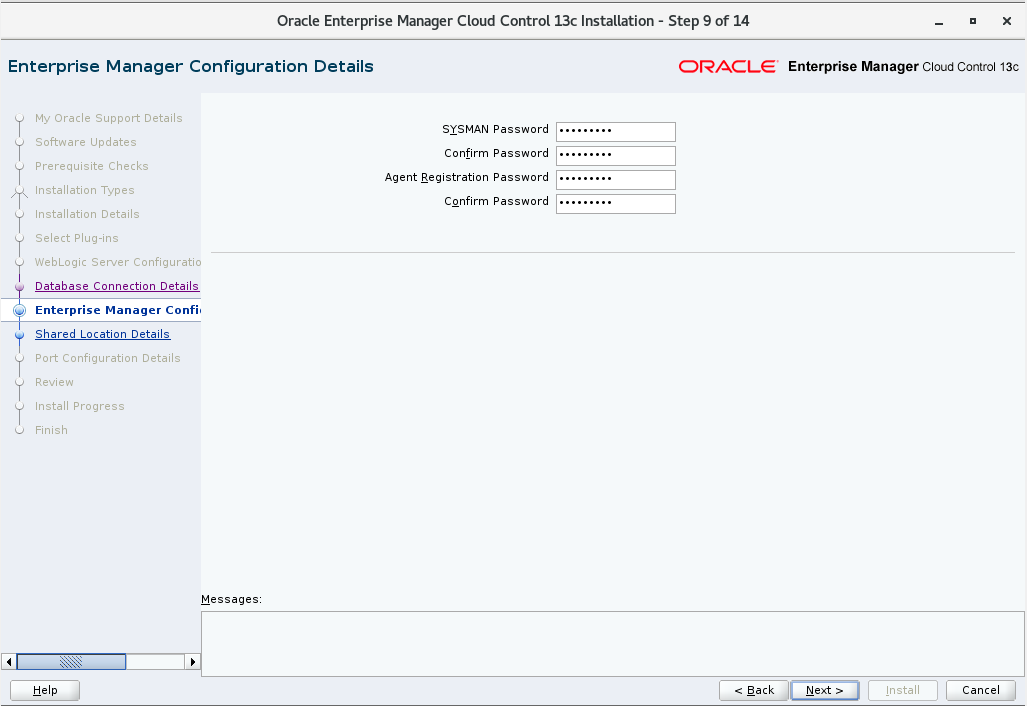Click the grayed-out Install button
The image size is (1027, 706).
[x=903, y=690]
